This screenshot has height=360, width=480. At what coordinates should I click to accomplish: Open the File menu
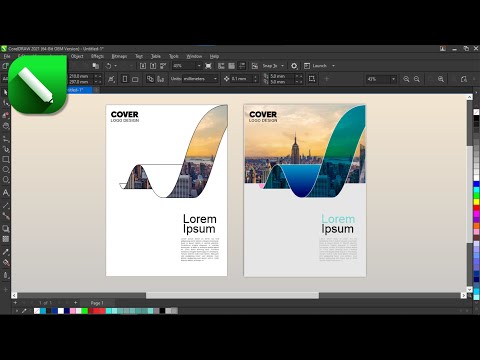pyautogui.click(x=7, y=56)
